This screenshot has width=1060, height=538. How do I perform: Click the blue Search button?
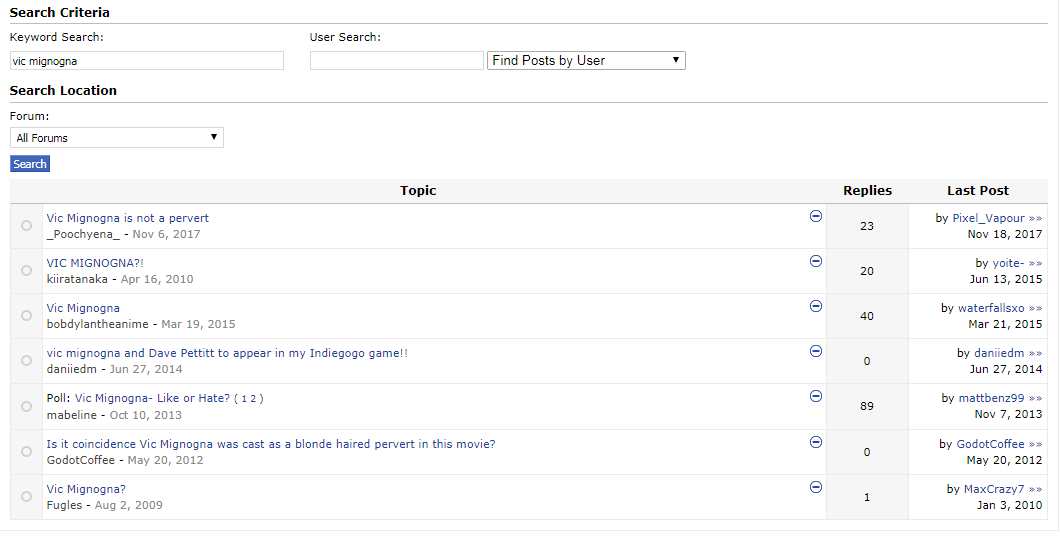coord(30,164)
